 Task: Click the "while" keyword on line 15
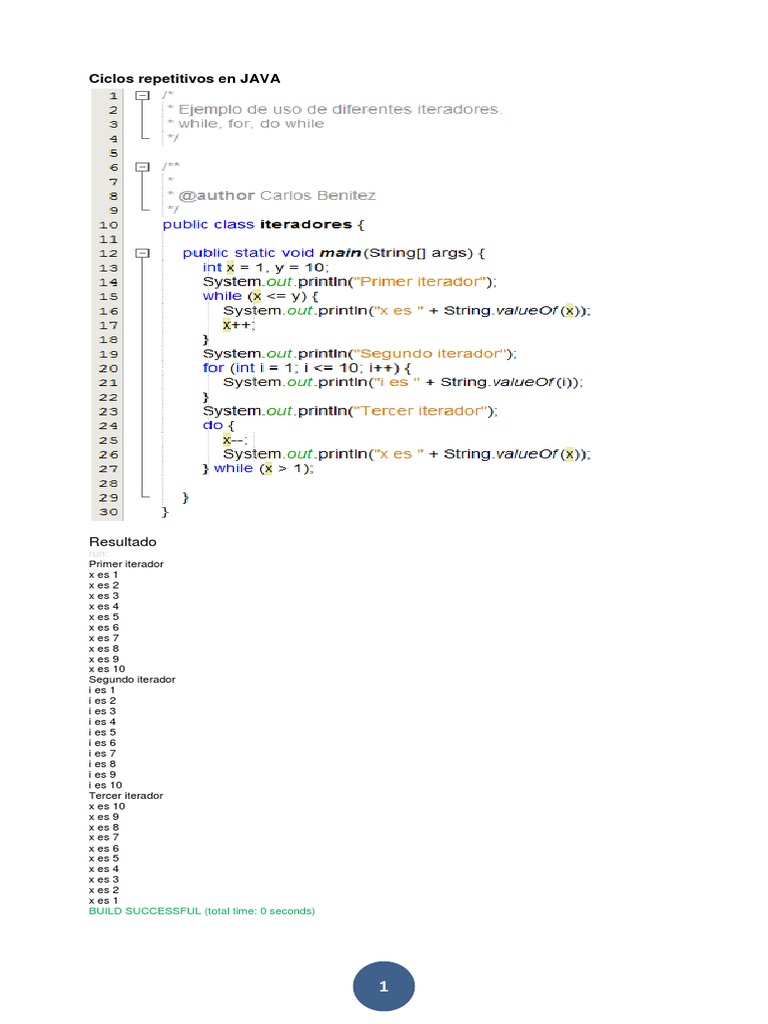222,296
